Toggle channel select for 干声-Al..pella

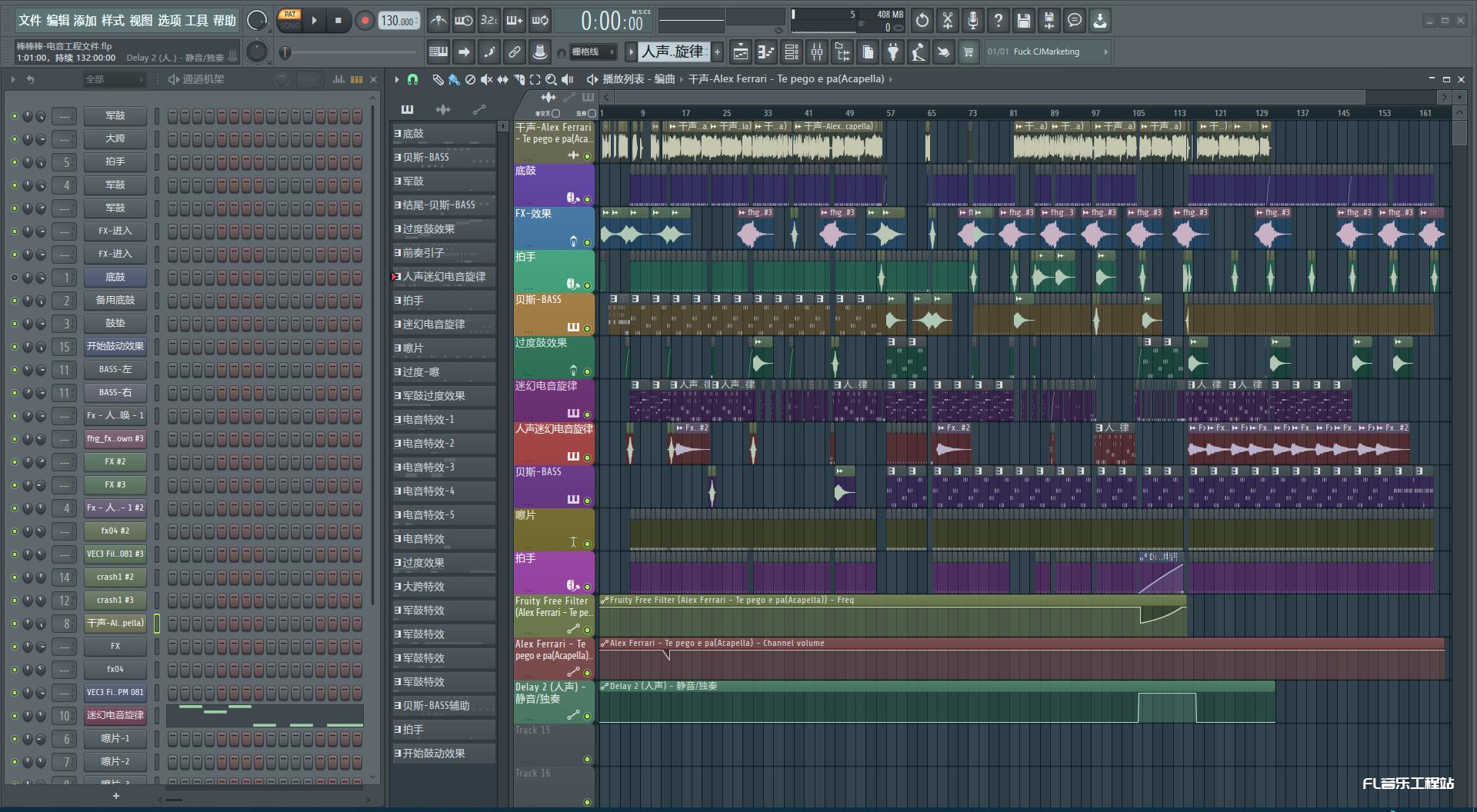pos(157,624)
